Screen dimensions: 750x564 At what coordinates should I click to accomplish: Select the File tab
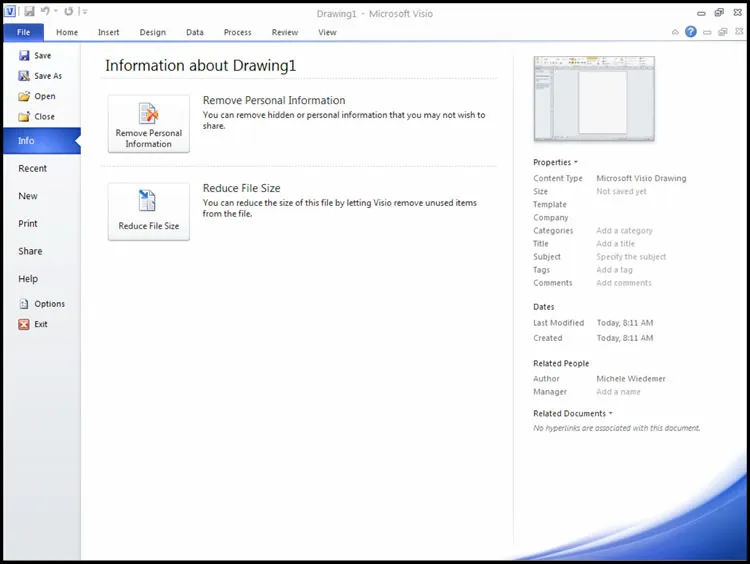23,32
